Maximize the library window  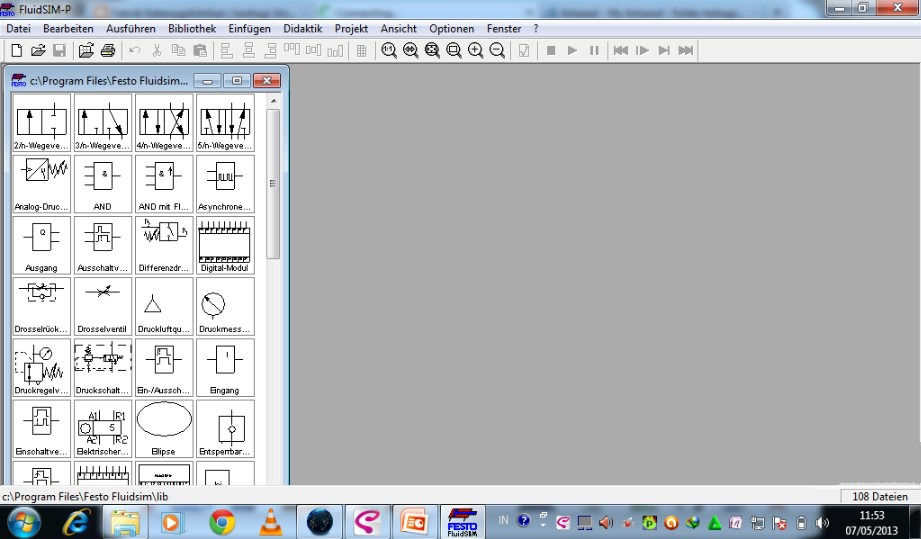237,80
